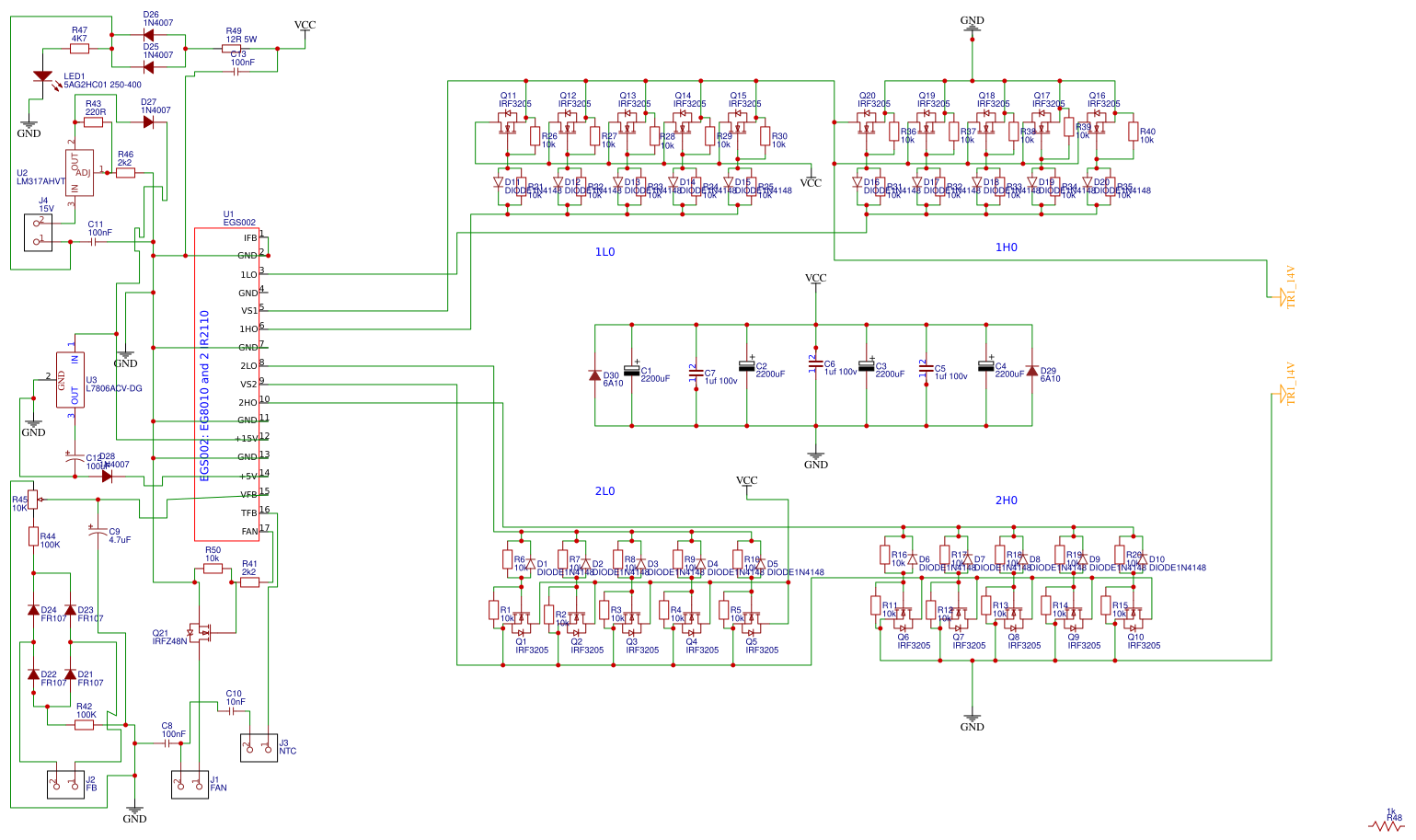Image resolution: width=1416 pixels, height=840 pixels.
Task: Select the LED1 diode symbol
Action: (x=42, y=78)
